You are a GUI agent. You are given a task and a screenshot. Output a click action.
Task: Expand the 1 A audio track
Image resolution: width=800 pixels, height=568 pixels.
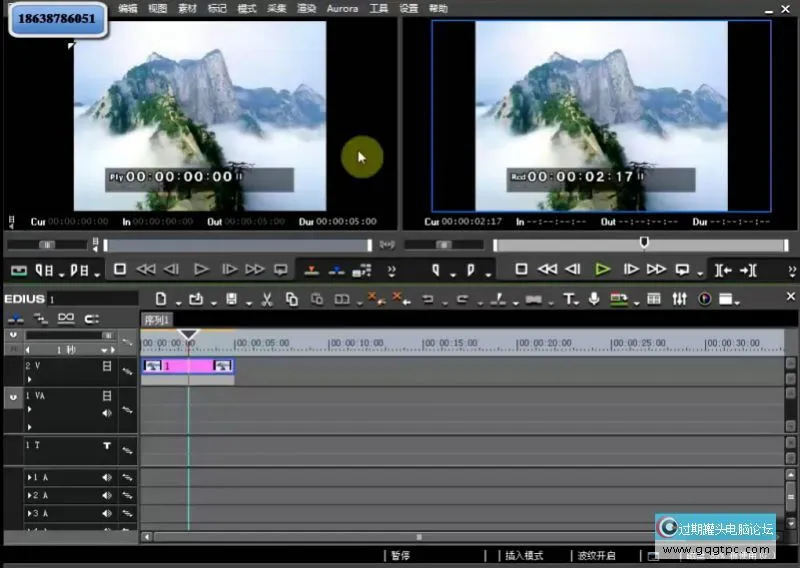click(30, 477)
